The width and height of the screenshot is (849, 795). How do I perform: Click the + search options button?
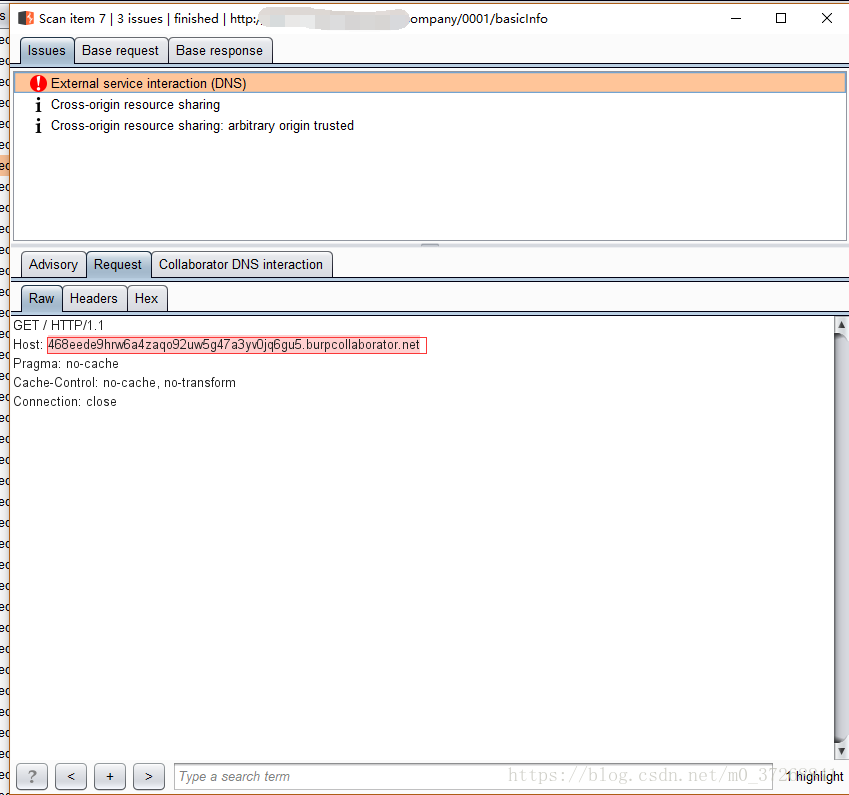110,777
